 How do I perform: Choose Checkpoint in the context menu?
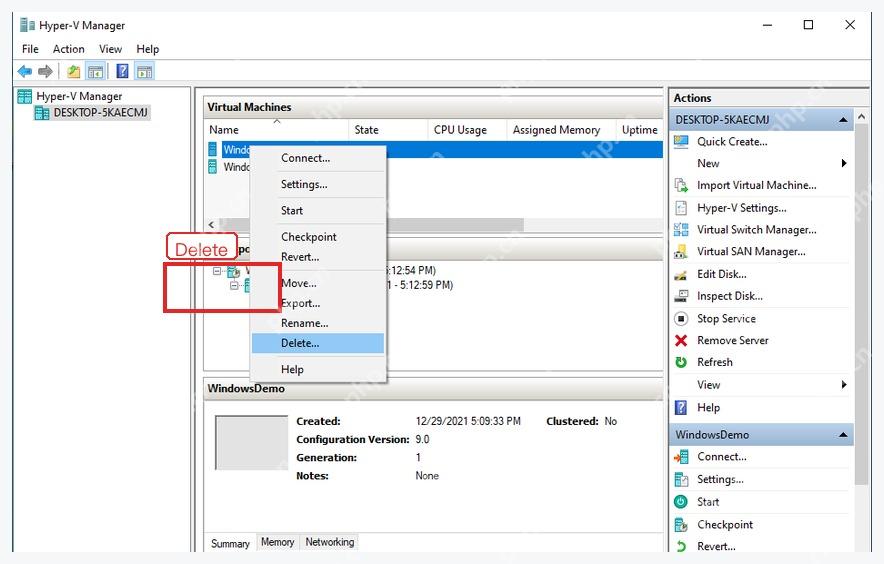(318, 237)
